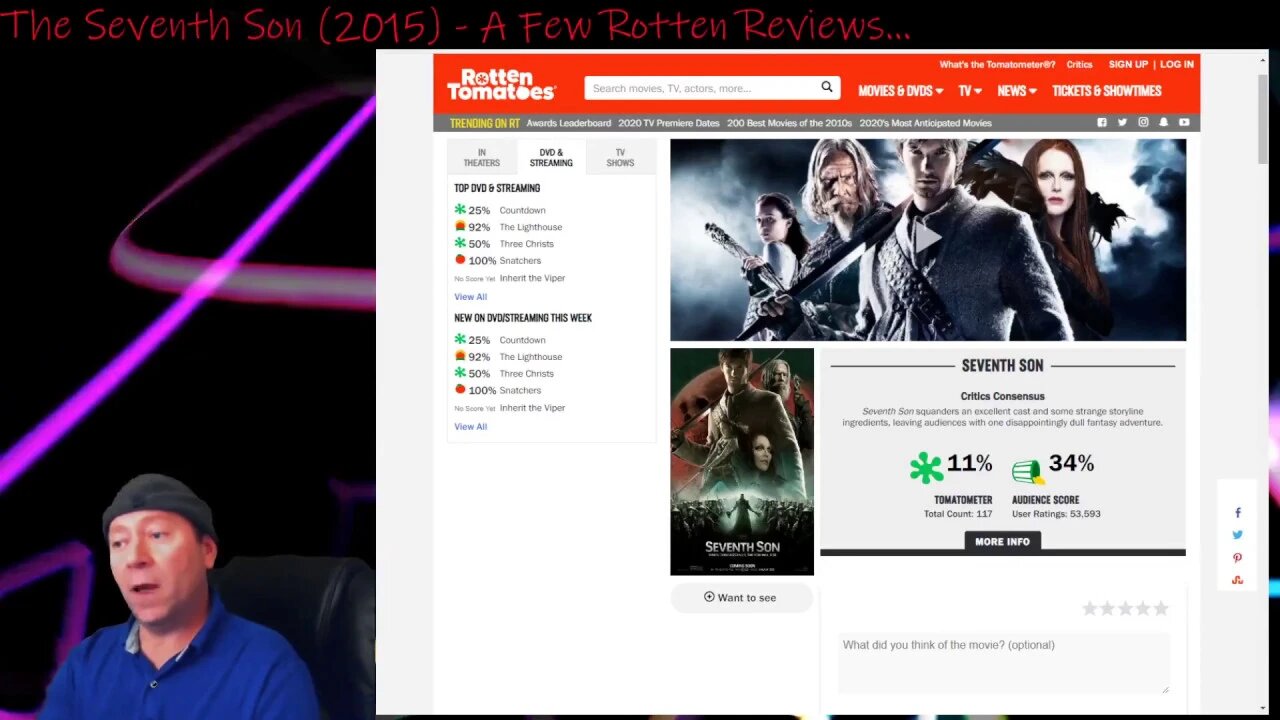Share on StumbleUpon from side bar
1280x720 pixels.
pos(1237,580)
